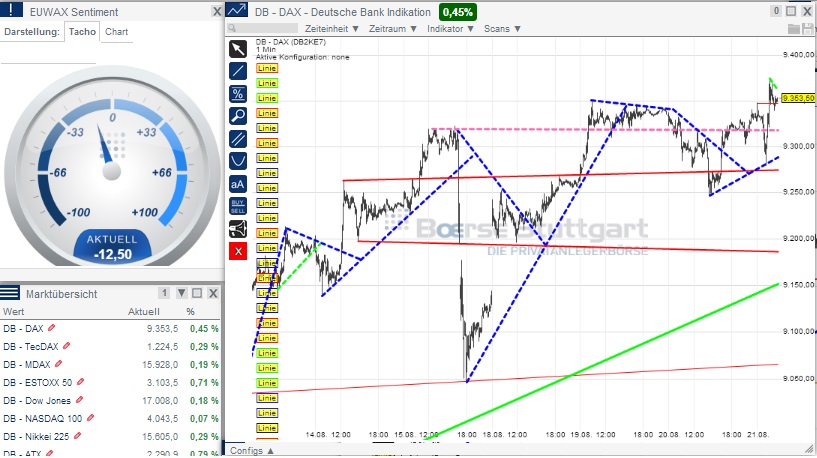Select the DB - Dow Jones row

coord(110,400)
